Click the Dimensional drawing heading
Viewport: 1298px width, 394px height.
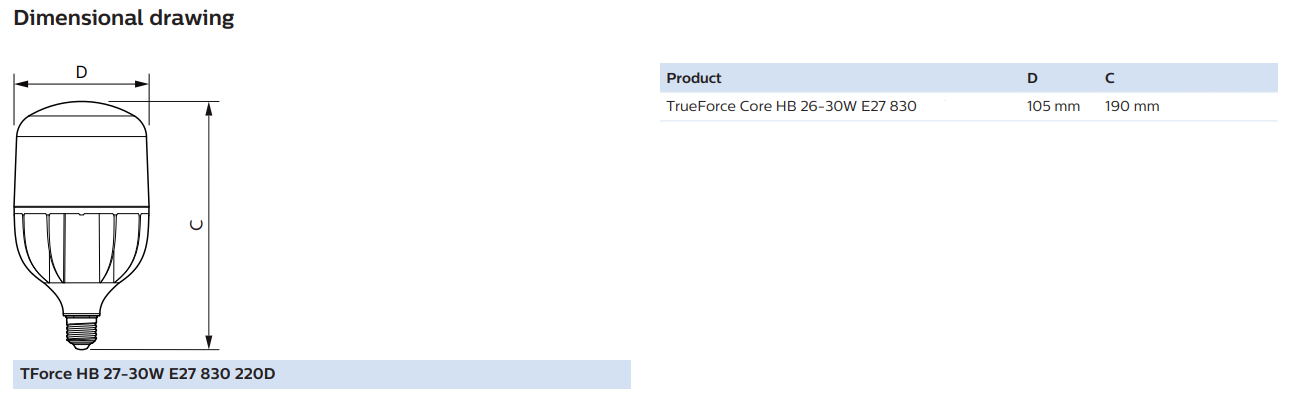click(x=125, y=18)
